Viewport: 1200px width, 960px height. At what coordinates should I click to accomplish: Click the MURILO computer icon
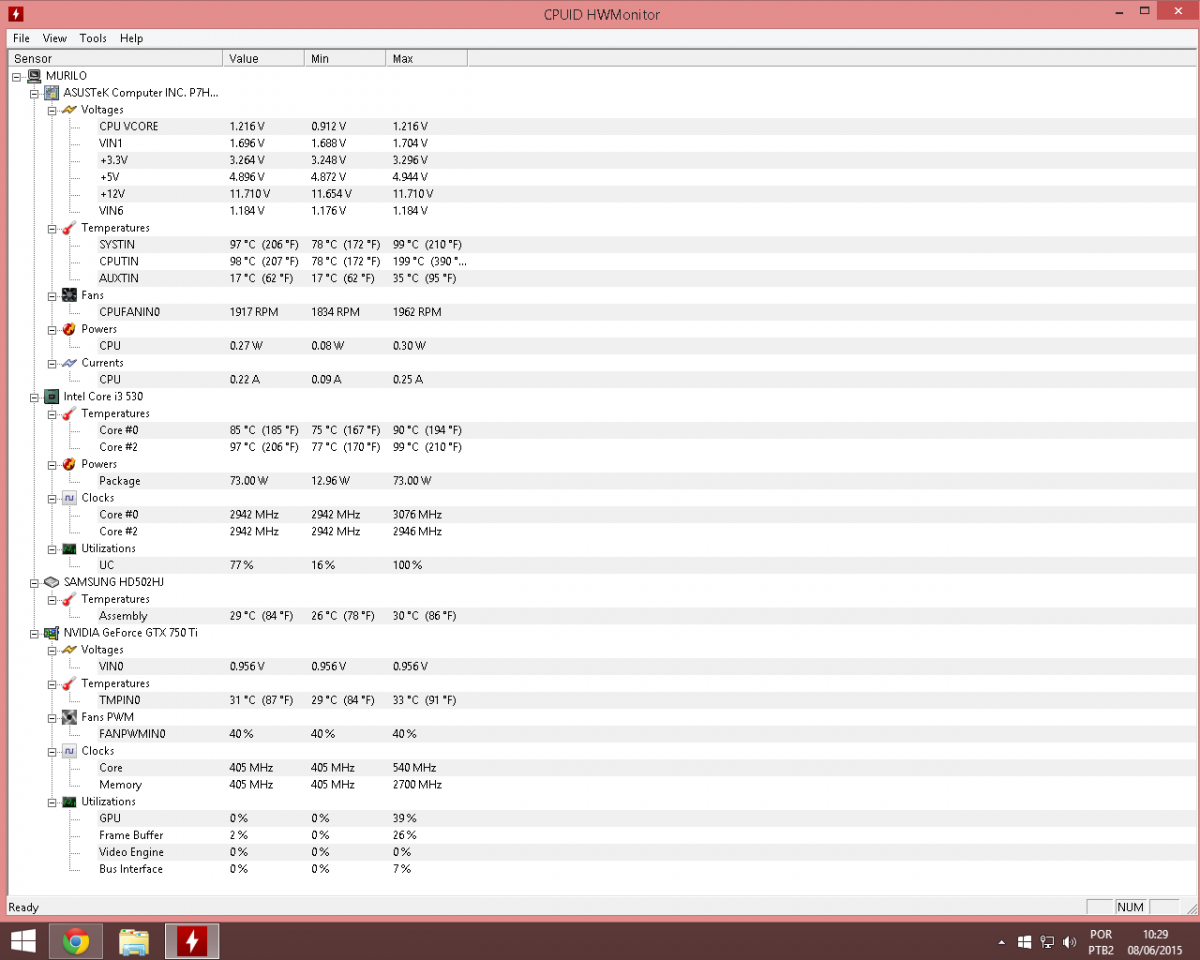(34, 76)
